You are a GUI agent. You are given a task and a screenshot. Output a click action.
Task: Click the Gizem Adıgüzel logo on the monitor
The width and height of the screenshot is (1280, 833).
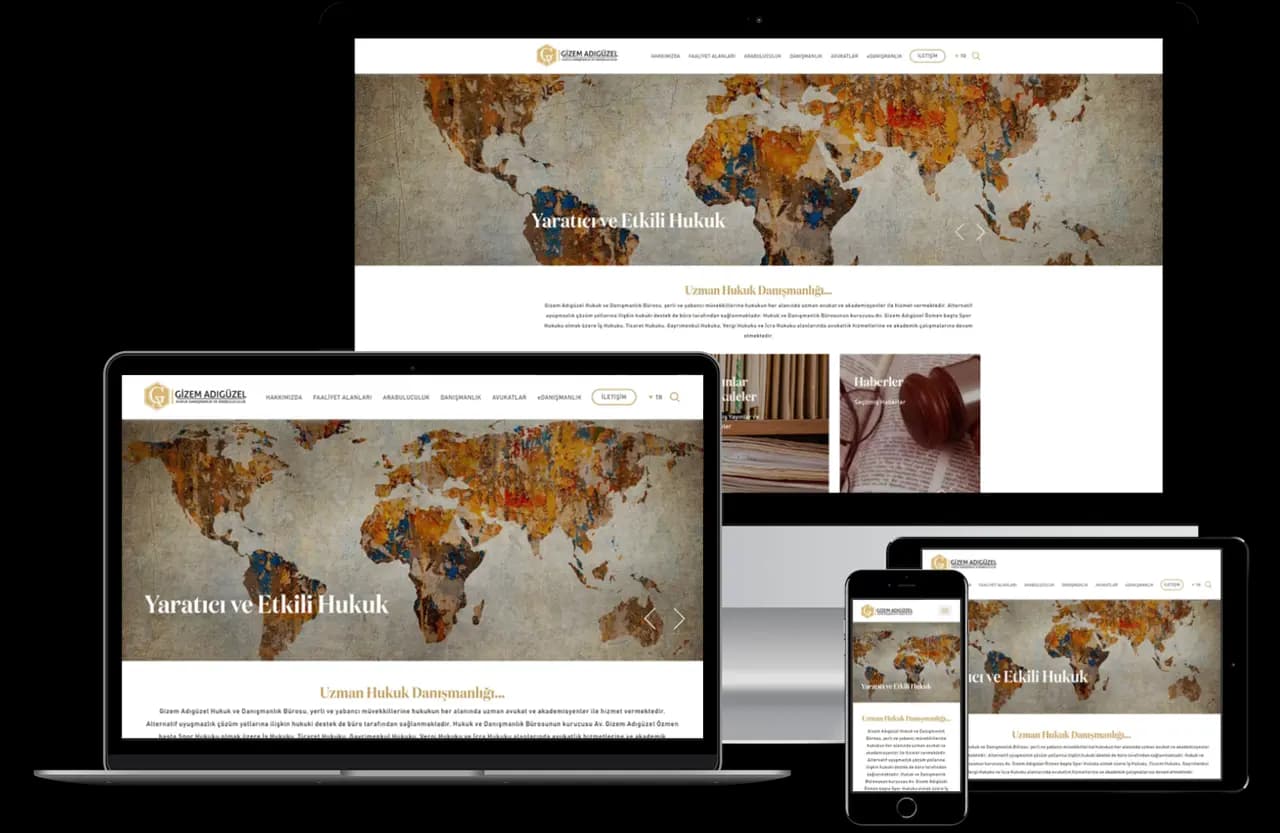(577, 55)
